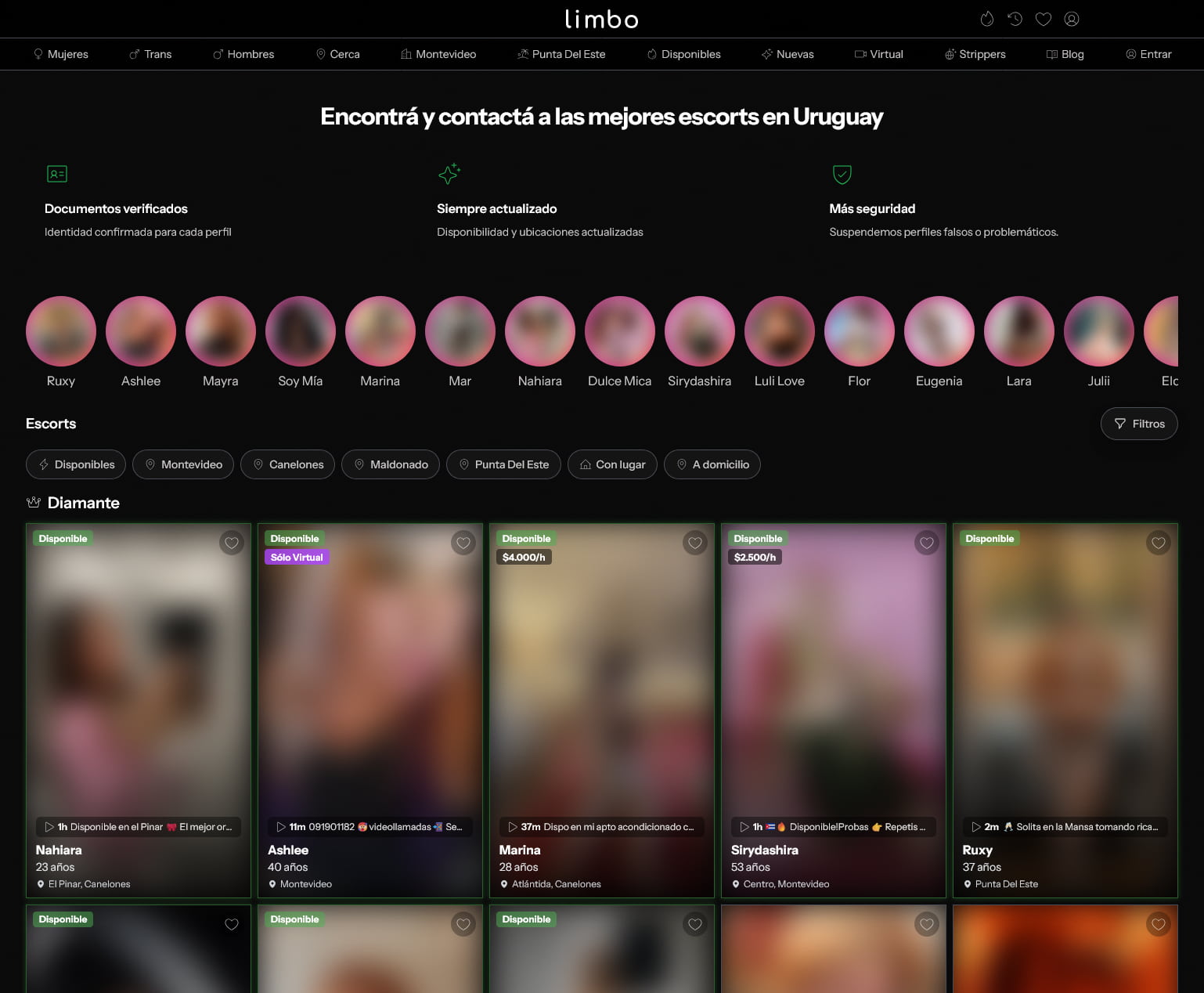Click the limbo logo
Image resolution: width=1204 pixels, height=993 pixels.
click(x=601, y=19)
